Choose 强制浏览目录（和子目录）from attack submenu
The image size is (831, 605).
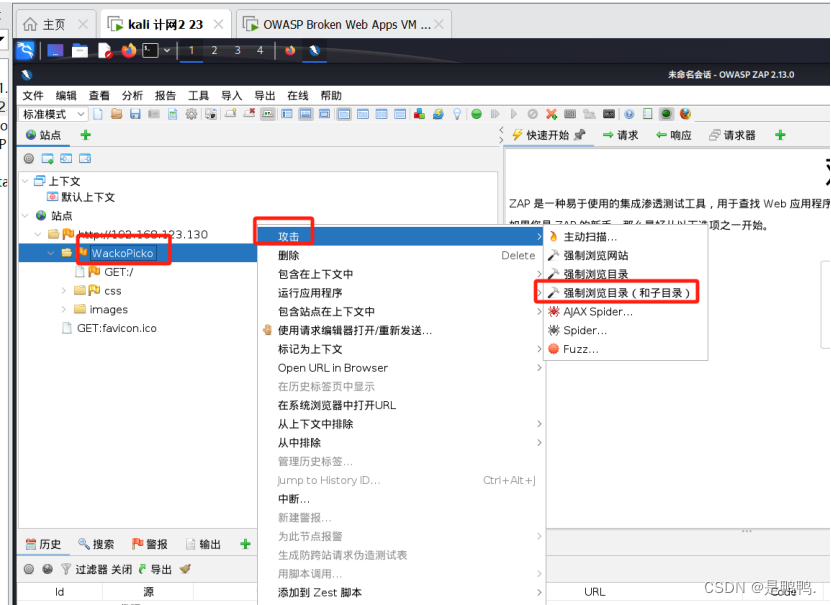click(626, 293)
